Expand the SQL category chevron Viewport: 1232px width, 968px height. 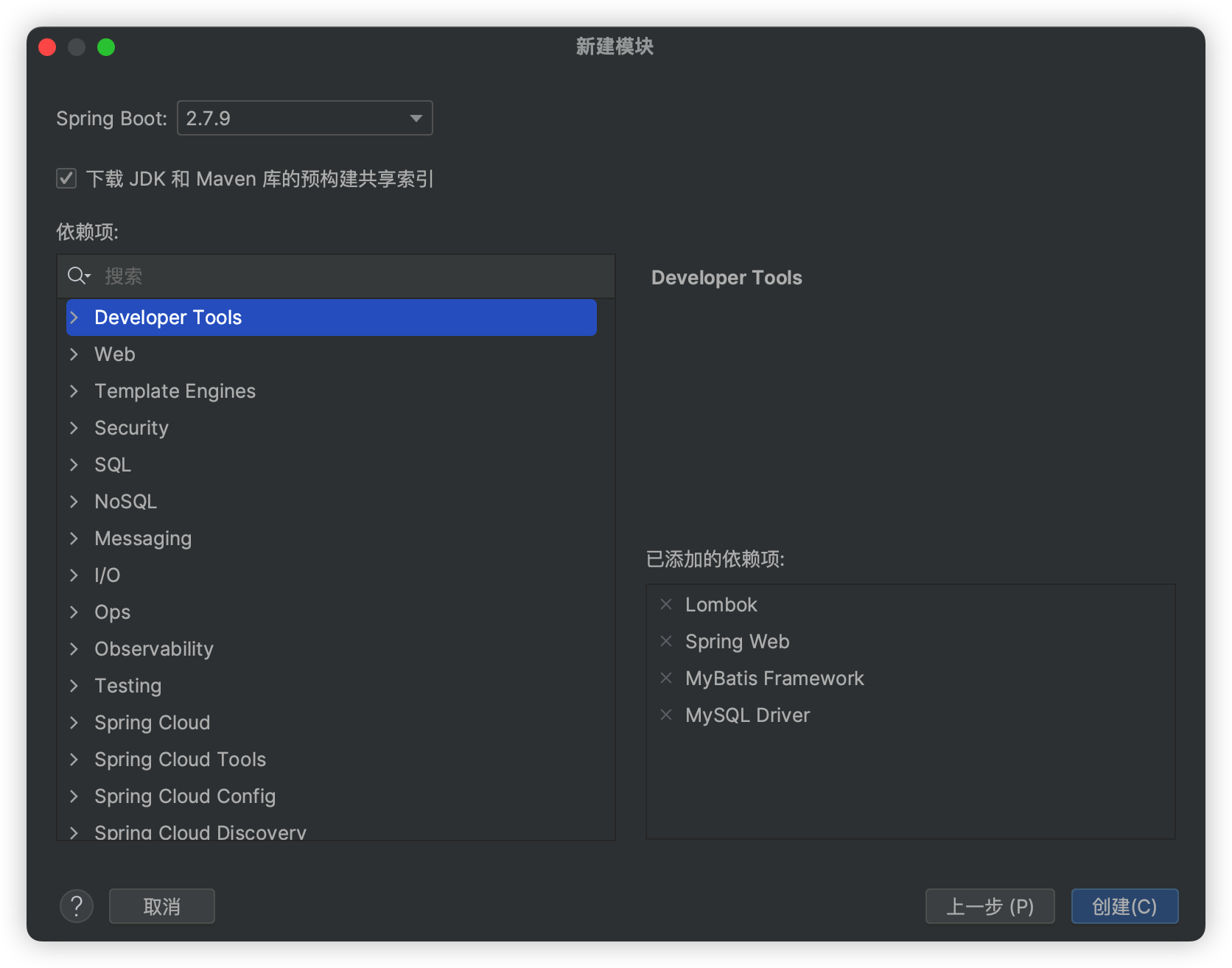(x=74, y=465)
